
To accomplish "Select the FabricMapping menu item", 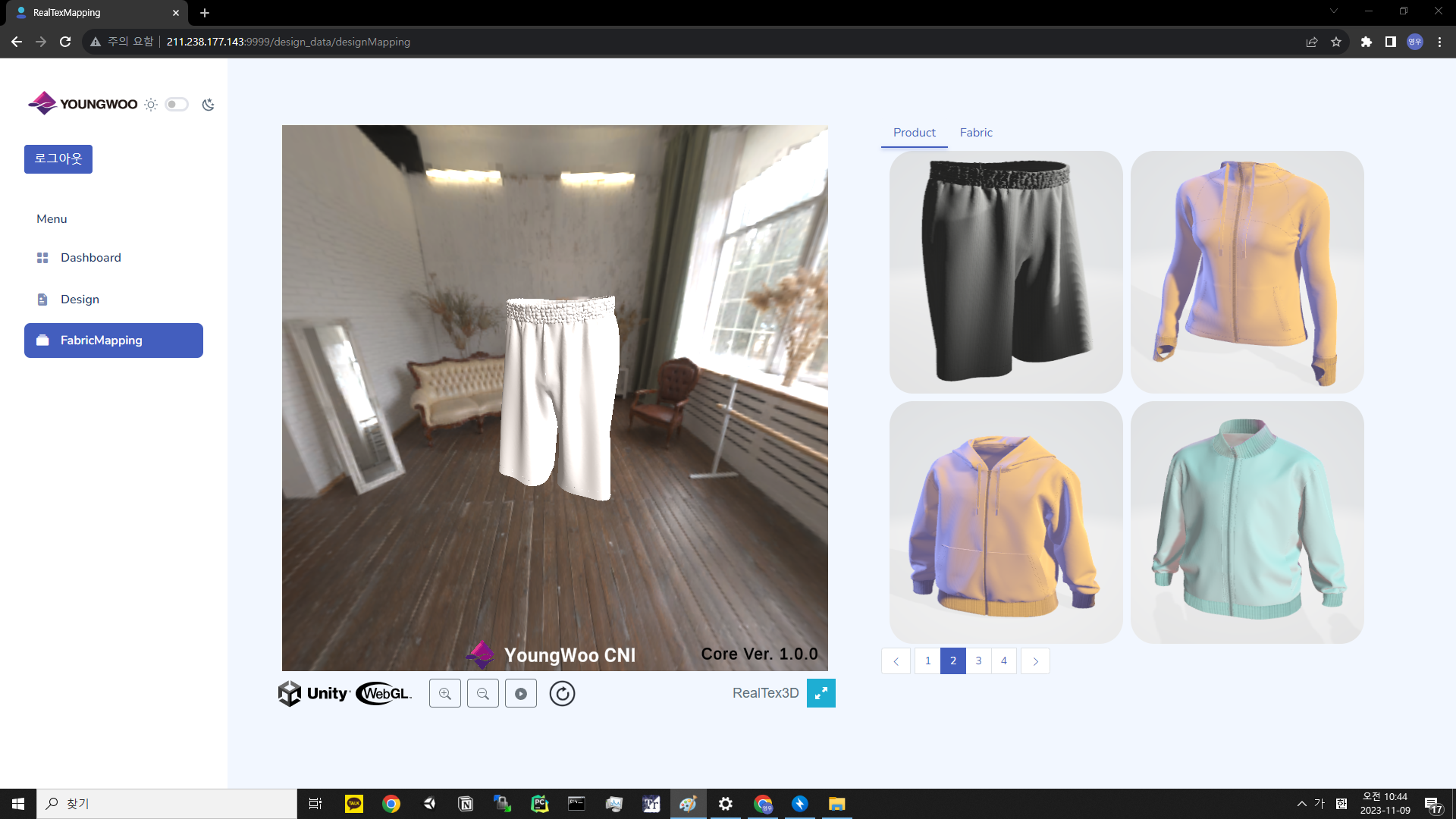I will [x=114, y=340].
